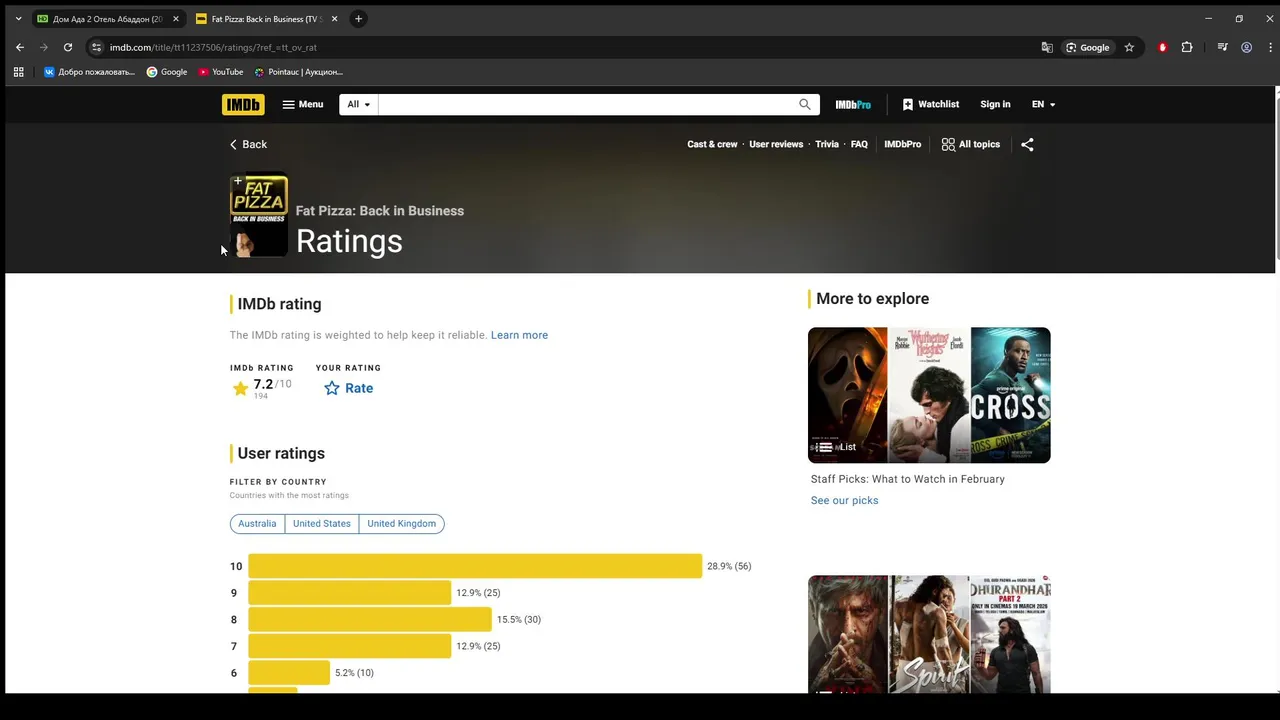Click the address bar URL

213,47
